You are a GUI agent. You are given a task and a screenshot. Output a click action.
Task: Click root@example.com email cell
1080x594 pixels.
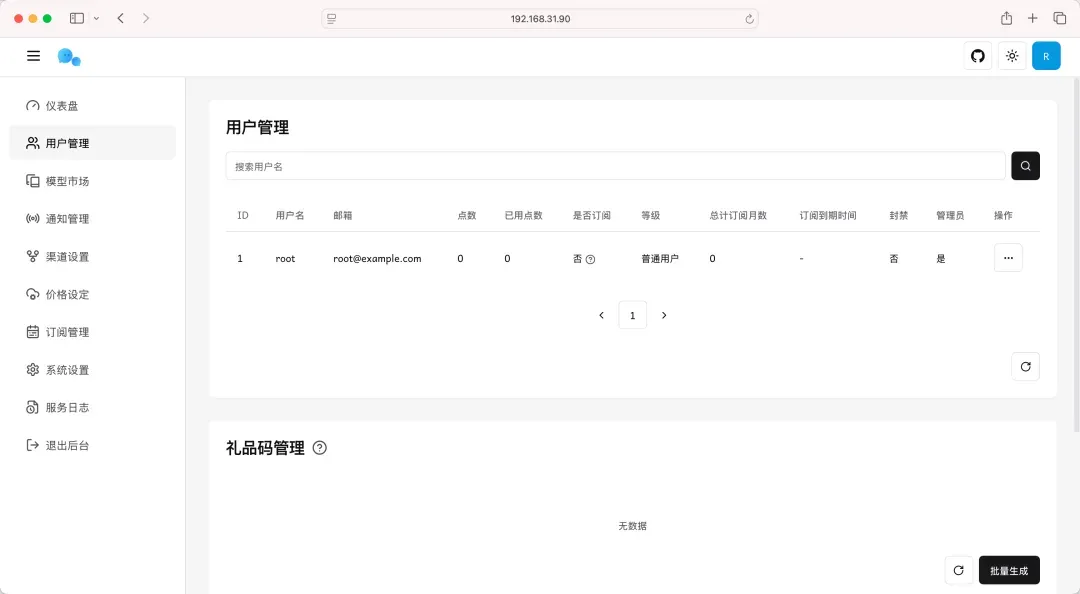tap(377, 258)
